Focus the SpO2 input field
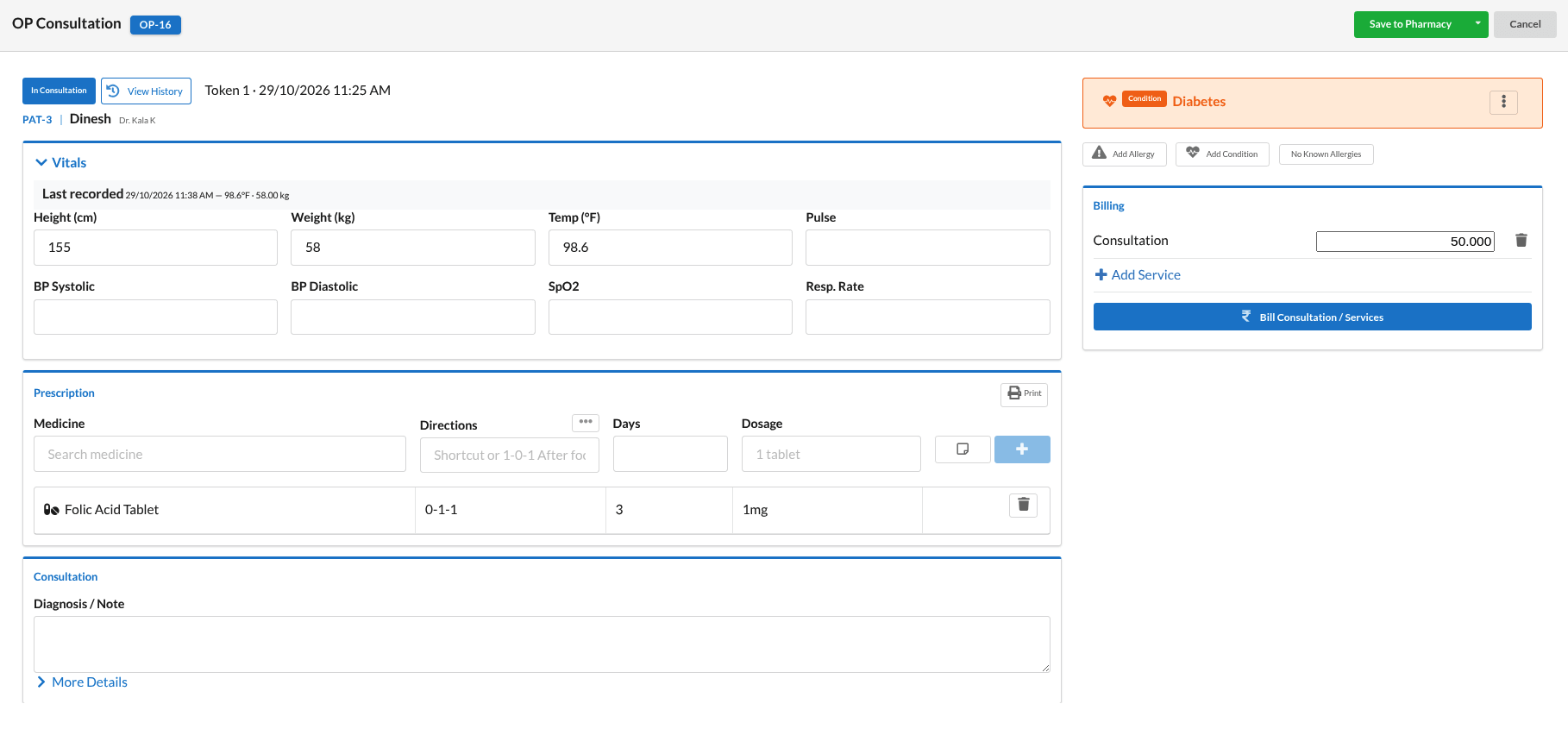The height and width of the screenshot is (729, 1568). [x=670, y=317]
